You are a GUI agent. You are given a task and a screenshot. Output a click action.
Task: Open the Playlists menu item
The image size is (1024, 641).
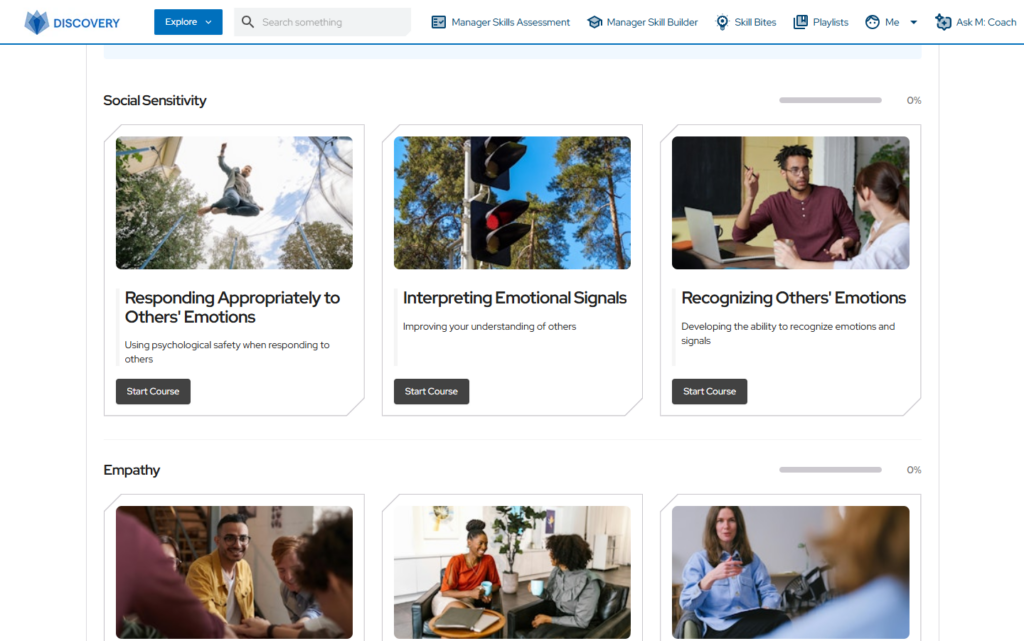pyautogui.click(x=830, y=22)
